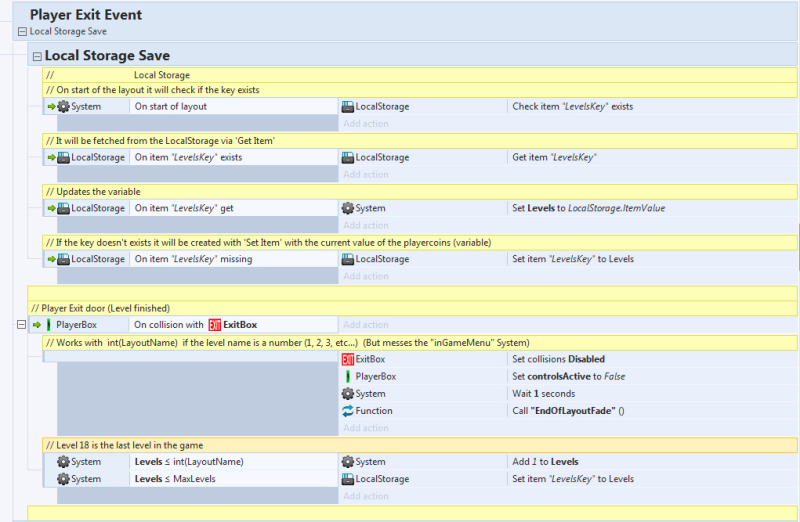Select comment "If the key doesn't exists"
Image resolution: width=800 pixels, height=522 pixels.
[x=419, y=243]
